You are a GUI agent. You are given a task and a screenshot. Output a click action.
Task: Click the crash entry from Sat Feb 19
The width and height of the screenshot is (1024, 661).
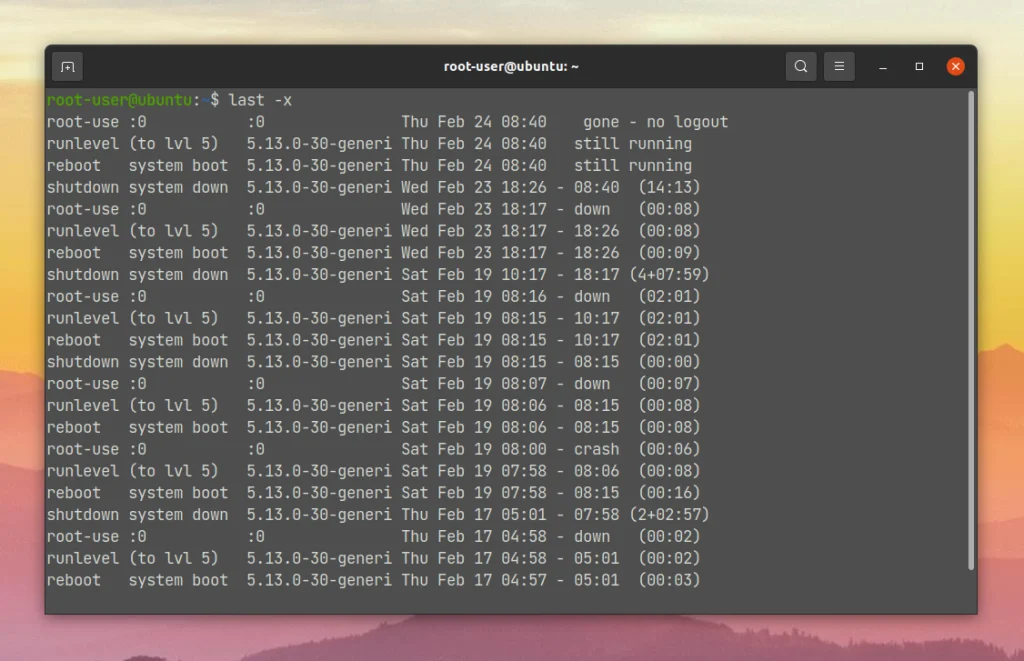click(x=596, y=449)
